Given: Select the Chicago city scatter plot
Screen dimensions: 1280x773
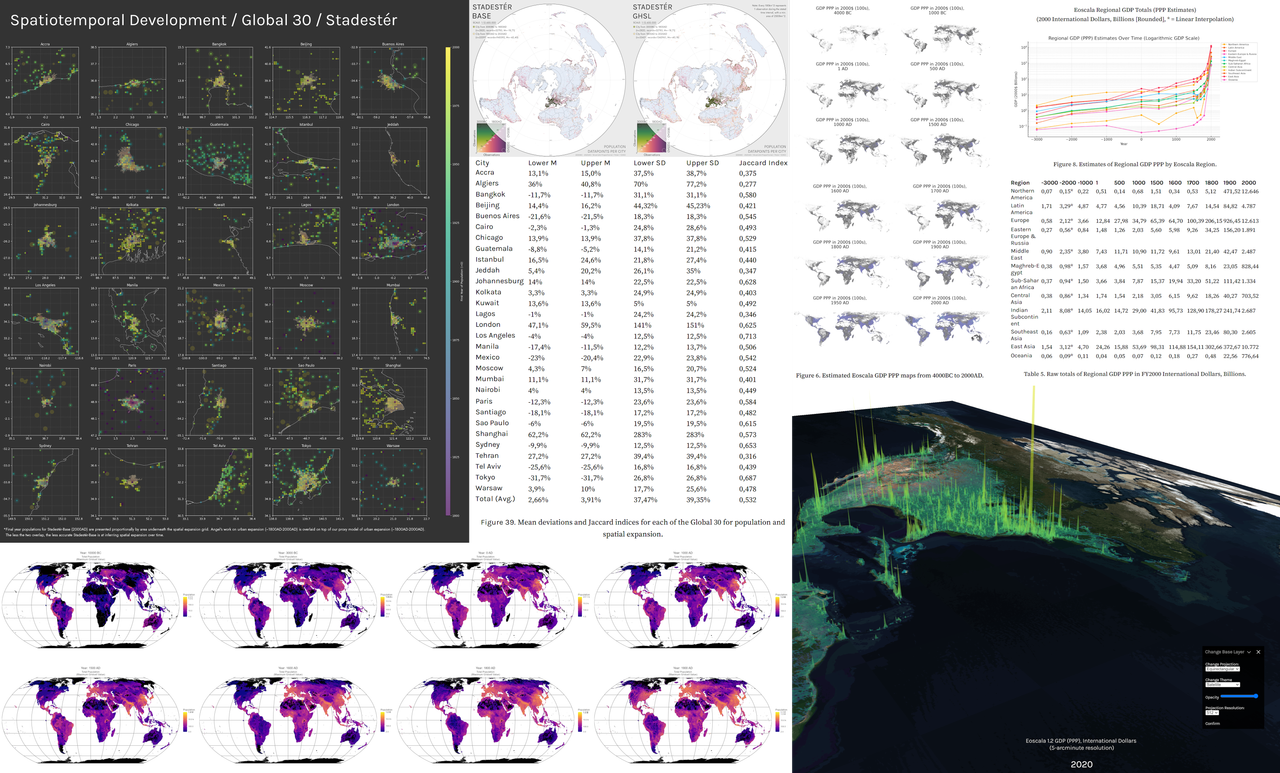Looking at the screenshot, I should point(134,160).
